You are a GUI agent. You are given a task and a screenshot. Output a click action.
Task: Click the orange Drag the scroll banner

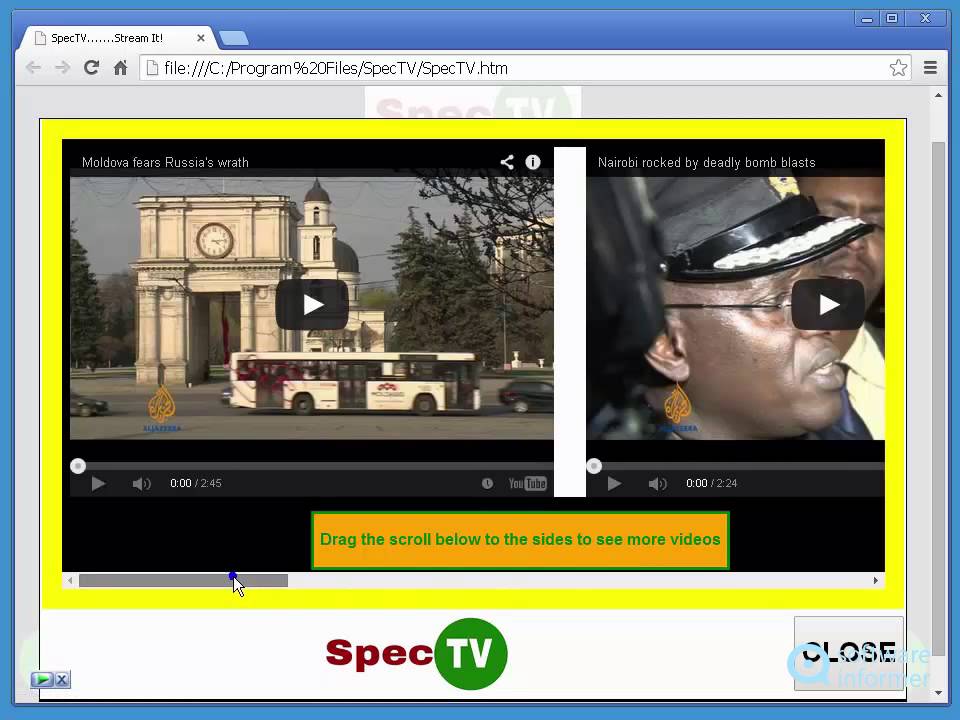(x=520, y=540)
